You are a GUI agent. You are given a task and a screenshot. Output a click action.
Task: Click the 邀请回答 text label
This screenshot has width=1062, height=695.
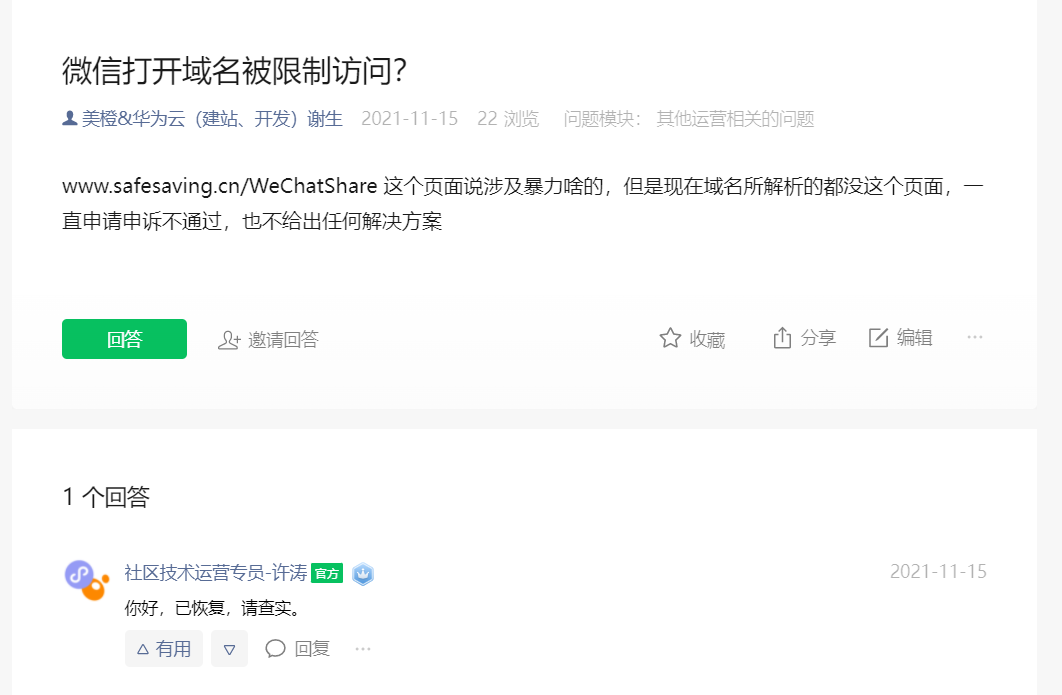pos(283,339)
